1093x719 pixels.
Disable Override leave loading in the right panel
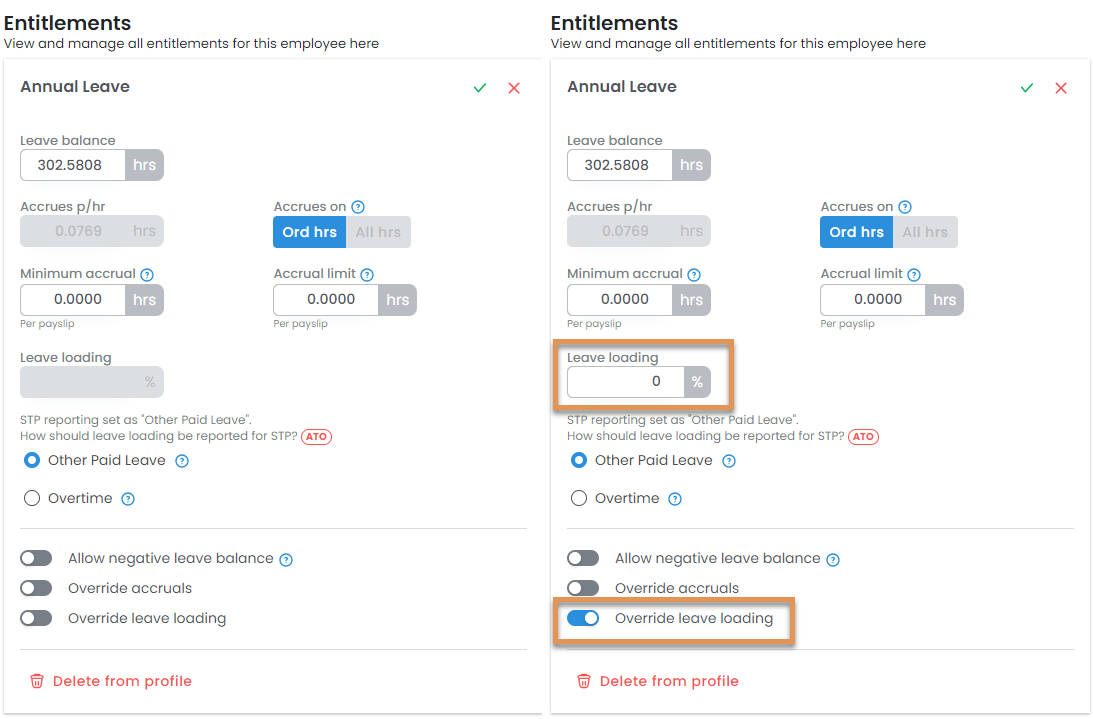(x=583, y=618)
